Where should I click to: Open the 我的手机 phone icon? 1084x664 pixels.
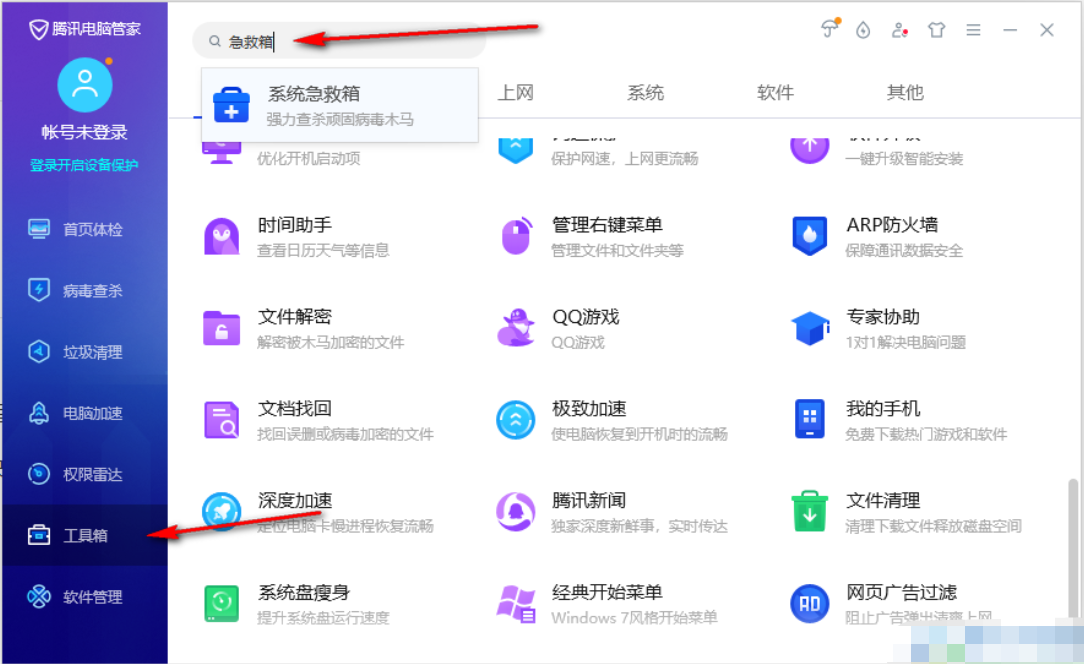coord(810,418)
